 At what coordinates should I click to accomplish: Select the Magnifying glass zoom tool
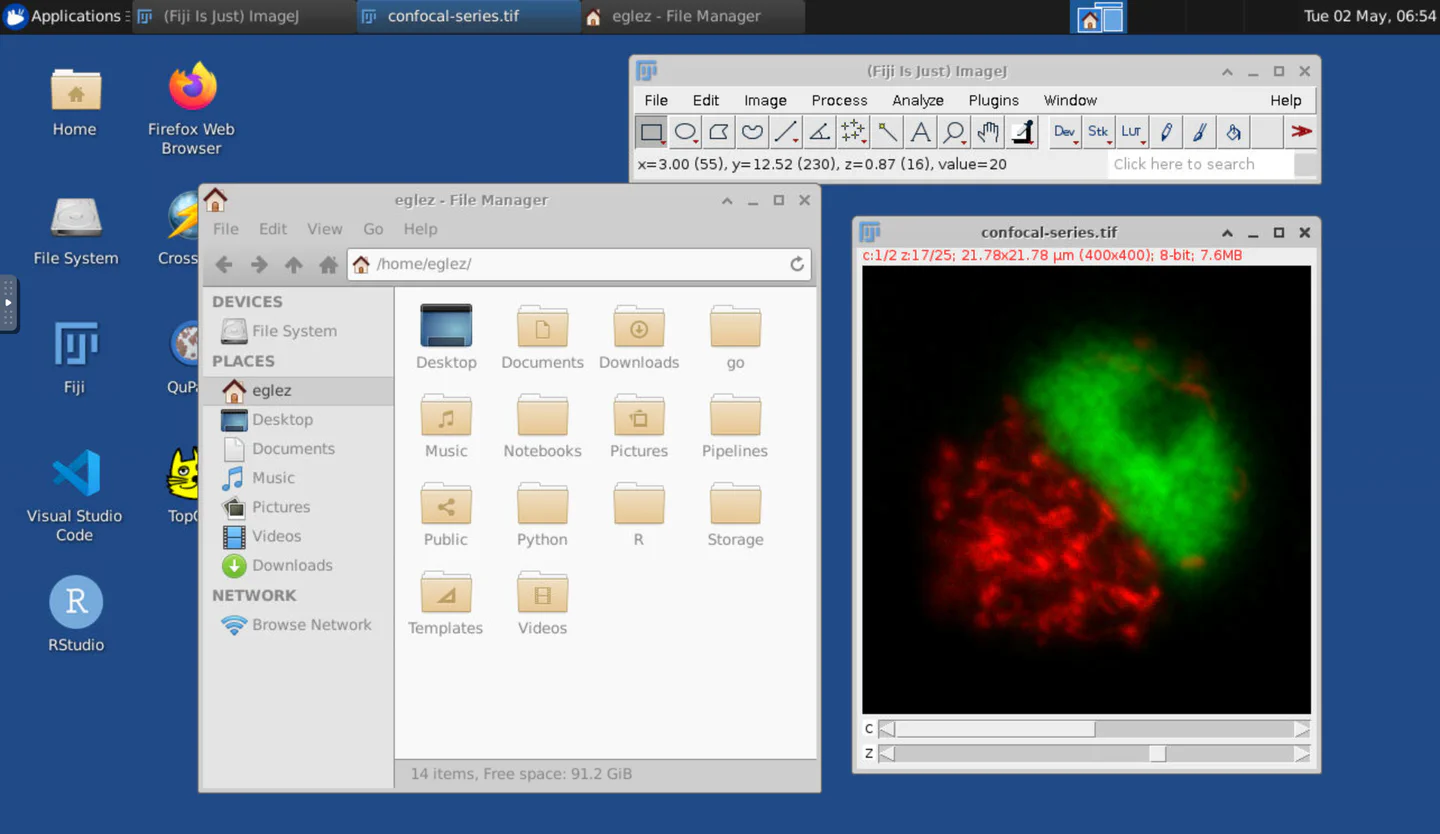click(x=954, y=132)
